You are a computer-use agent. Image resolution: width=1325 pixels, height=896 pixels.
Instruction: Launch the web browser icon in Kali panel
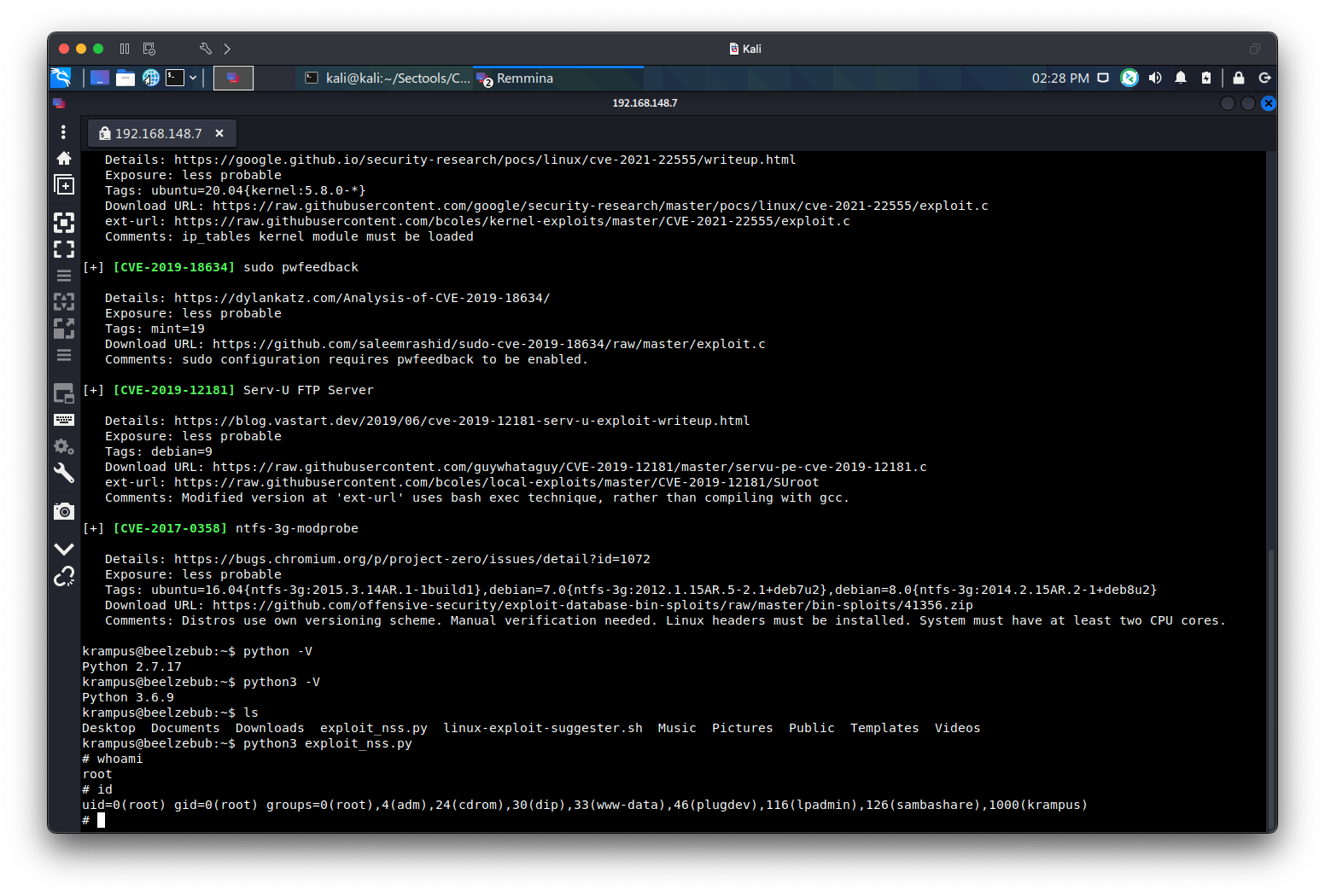151,78
